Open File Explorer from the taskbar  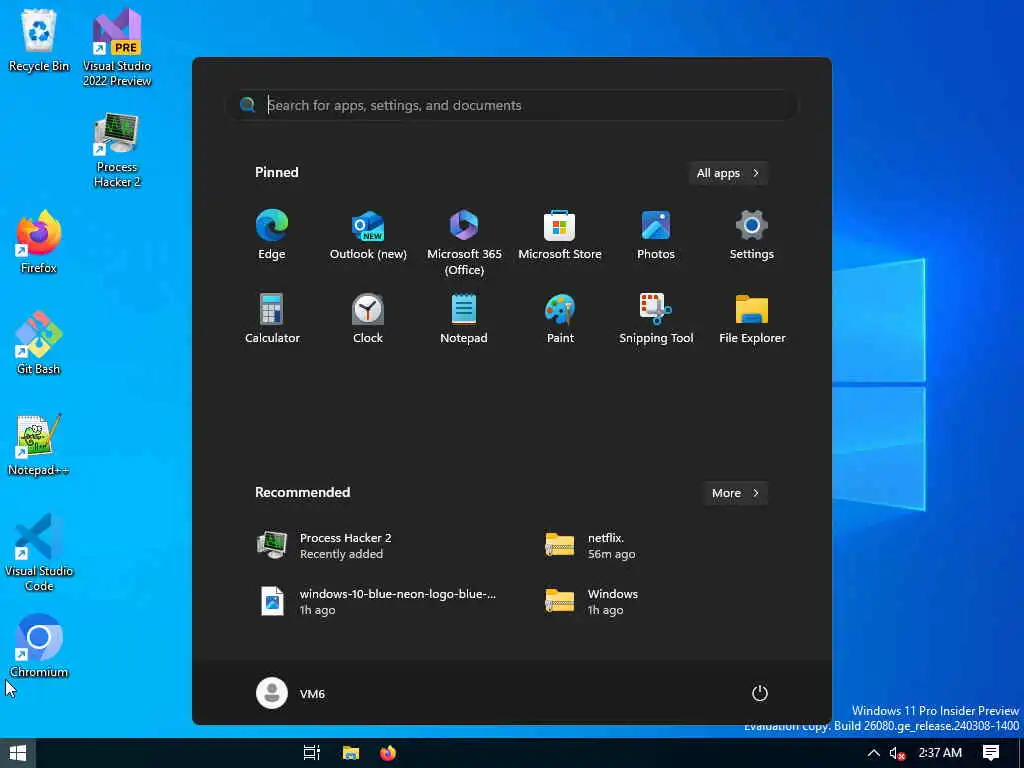(x=351, y=753)
